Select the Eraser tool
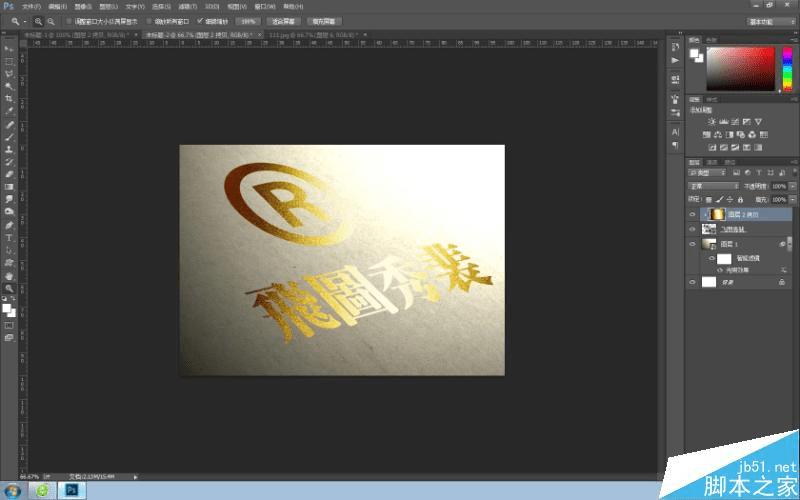 click(x=9, y=174)
